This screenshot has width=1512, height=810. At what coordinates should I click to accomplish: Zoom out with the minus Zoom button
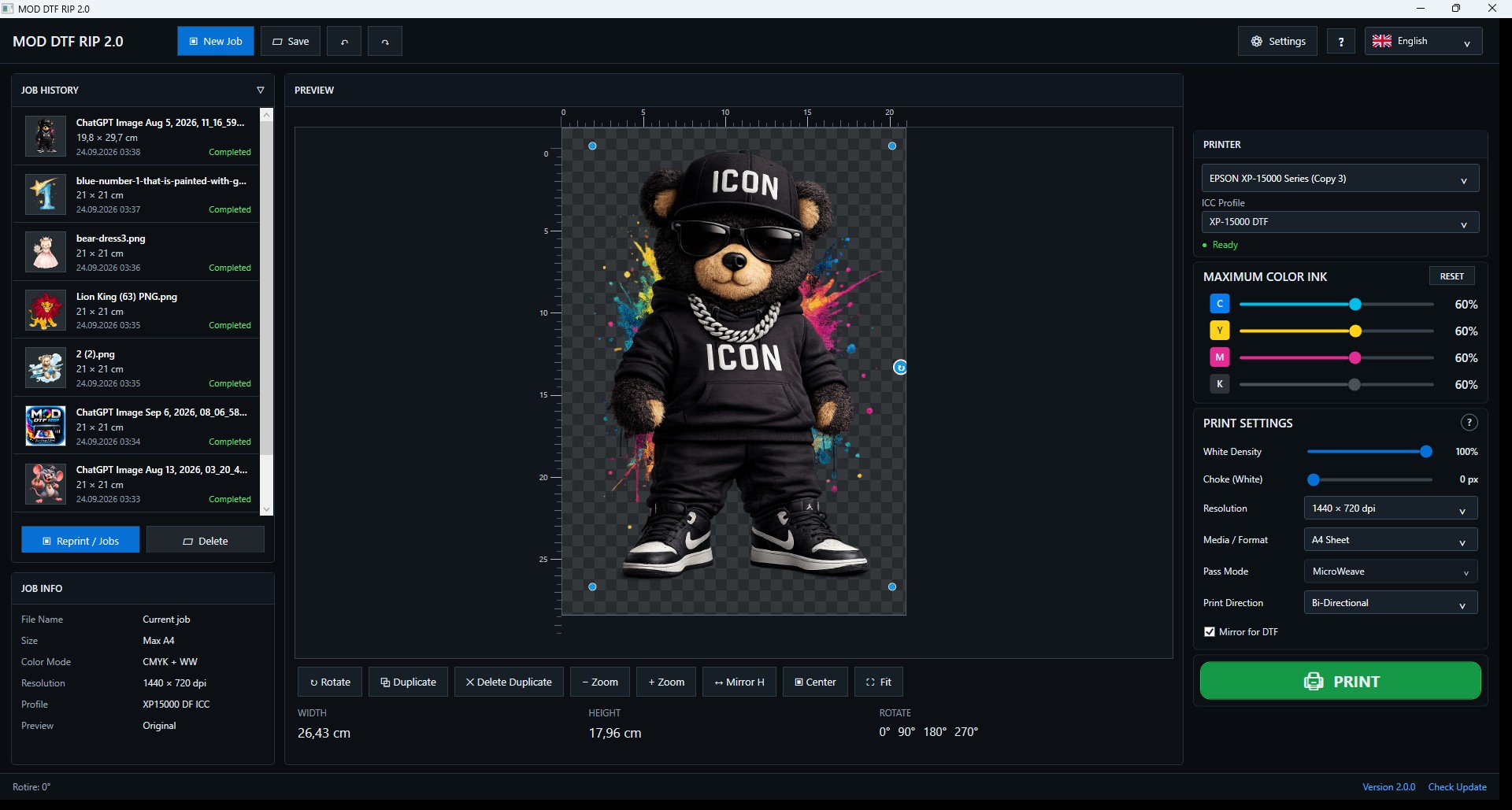pos(600,682)
